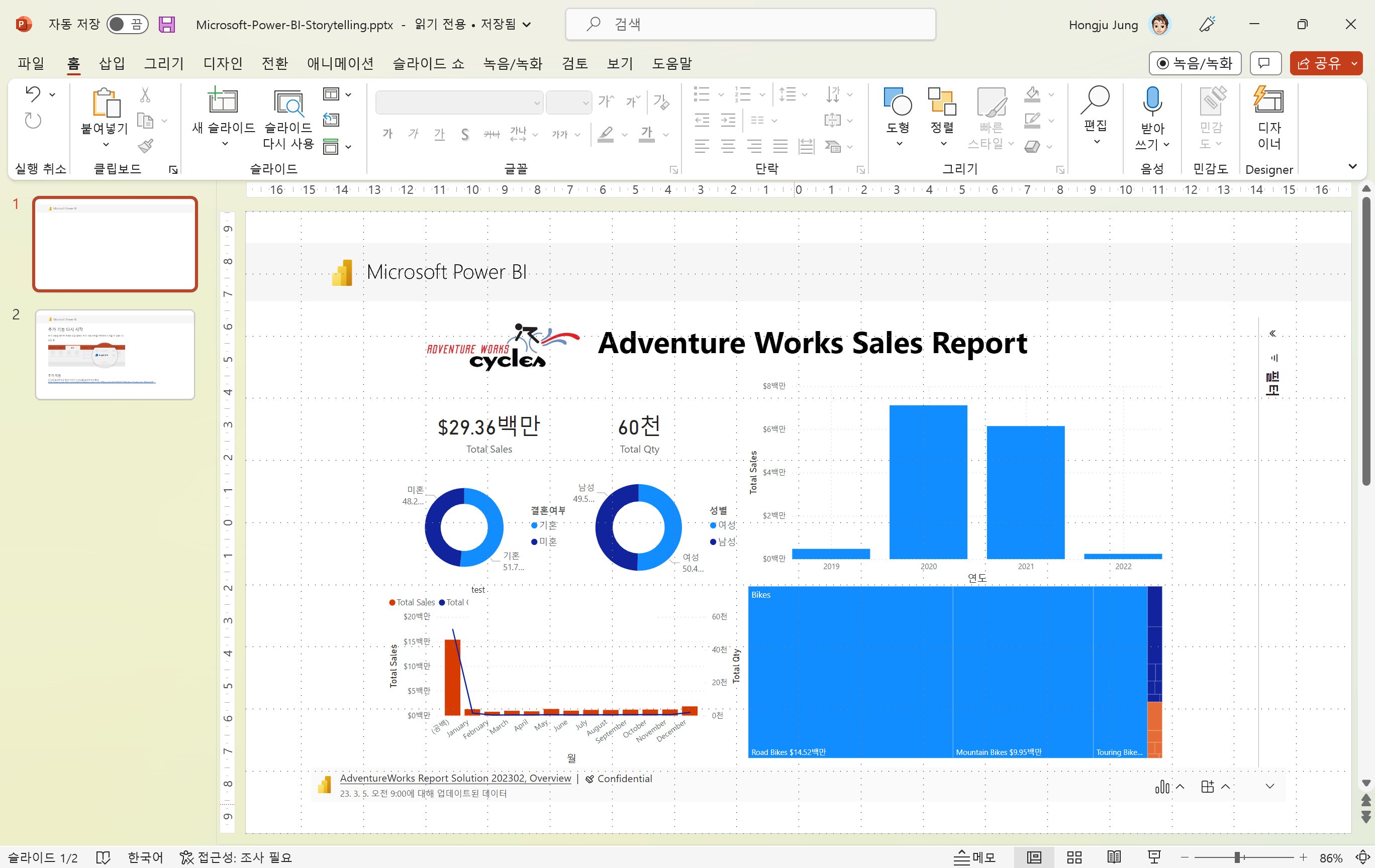Viewport: 1375px width, 868px height.
Task: Click the Format Painter brush icon
Action: (x=146, y=146)
